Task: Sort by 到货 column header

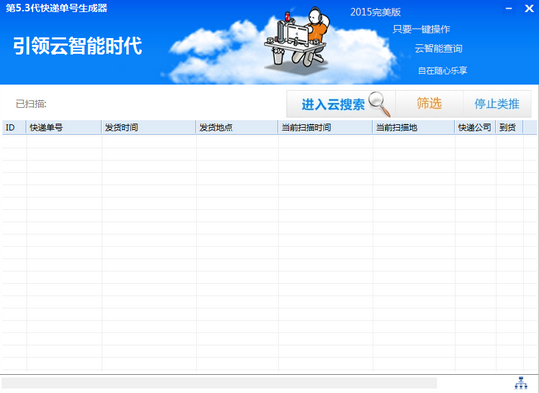Action: [x=509, y=127]
